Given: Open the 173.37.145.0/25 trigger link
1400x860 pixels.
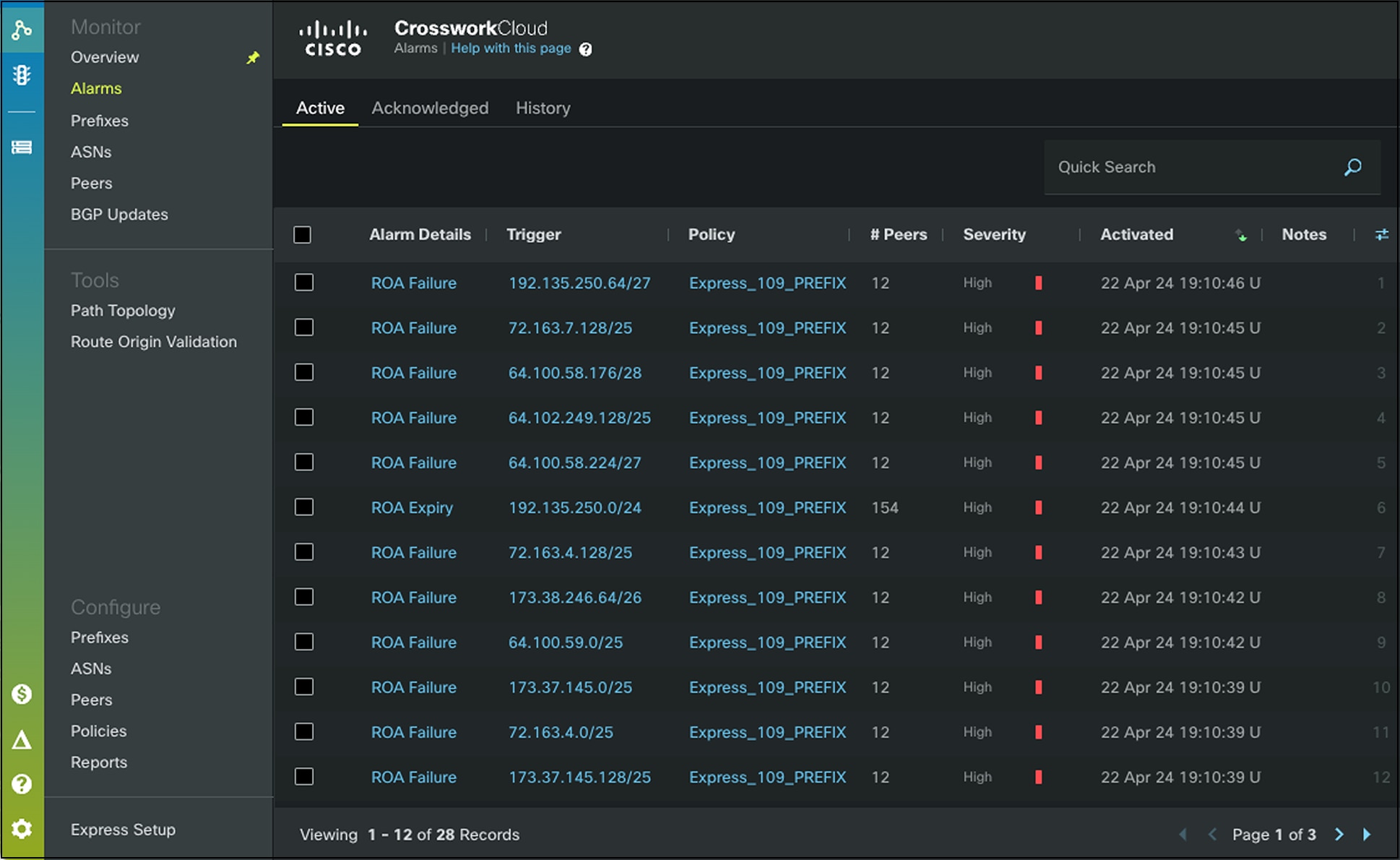Looking at the screenshot, I should (570, 687).
